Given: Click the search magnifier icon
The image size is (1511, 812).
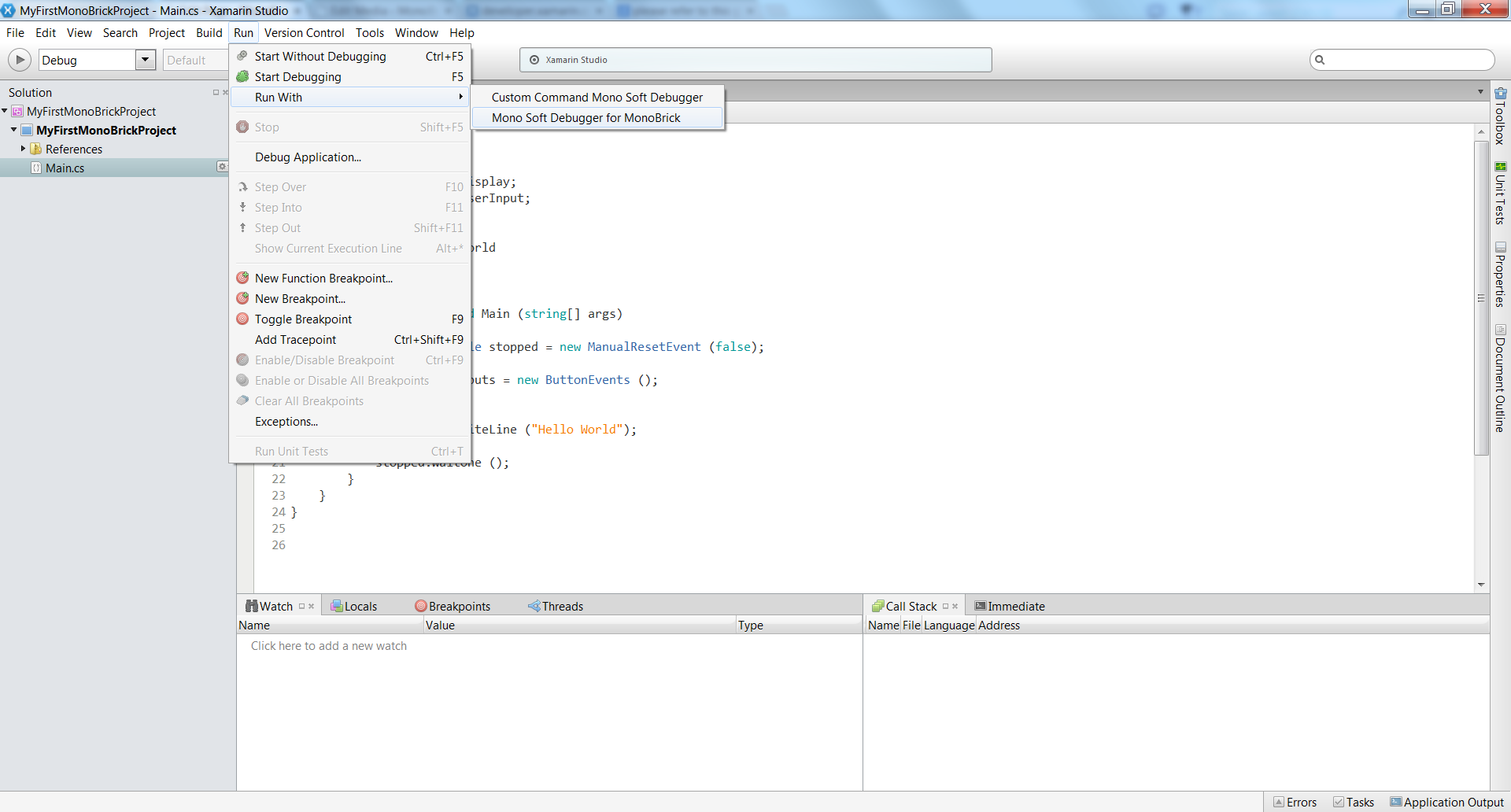Looking at the screenshot, I should point(1321,60).
